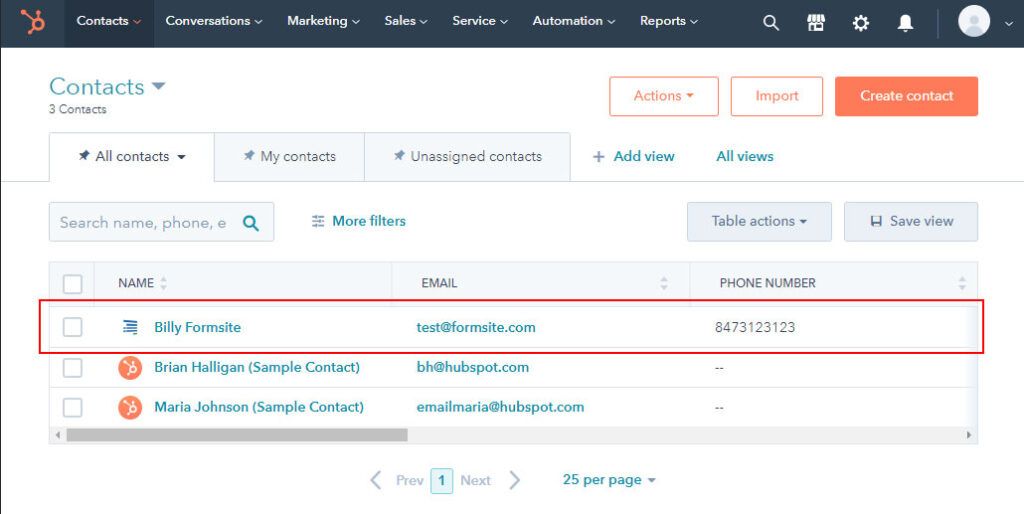This screenshot has width=1024, height=514.
Task: Open the settings gear icon
Action: (861, 24)
